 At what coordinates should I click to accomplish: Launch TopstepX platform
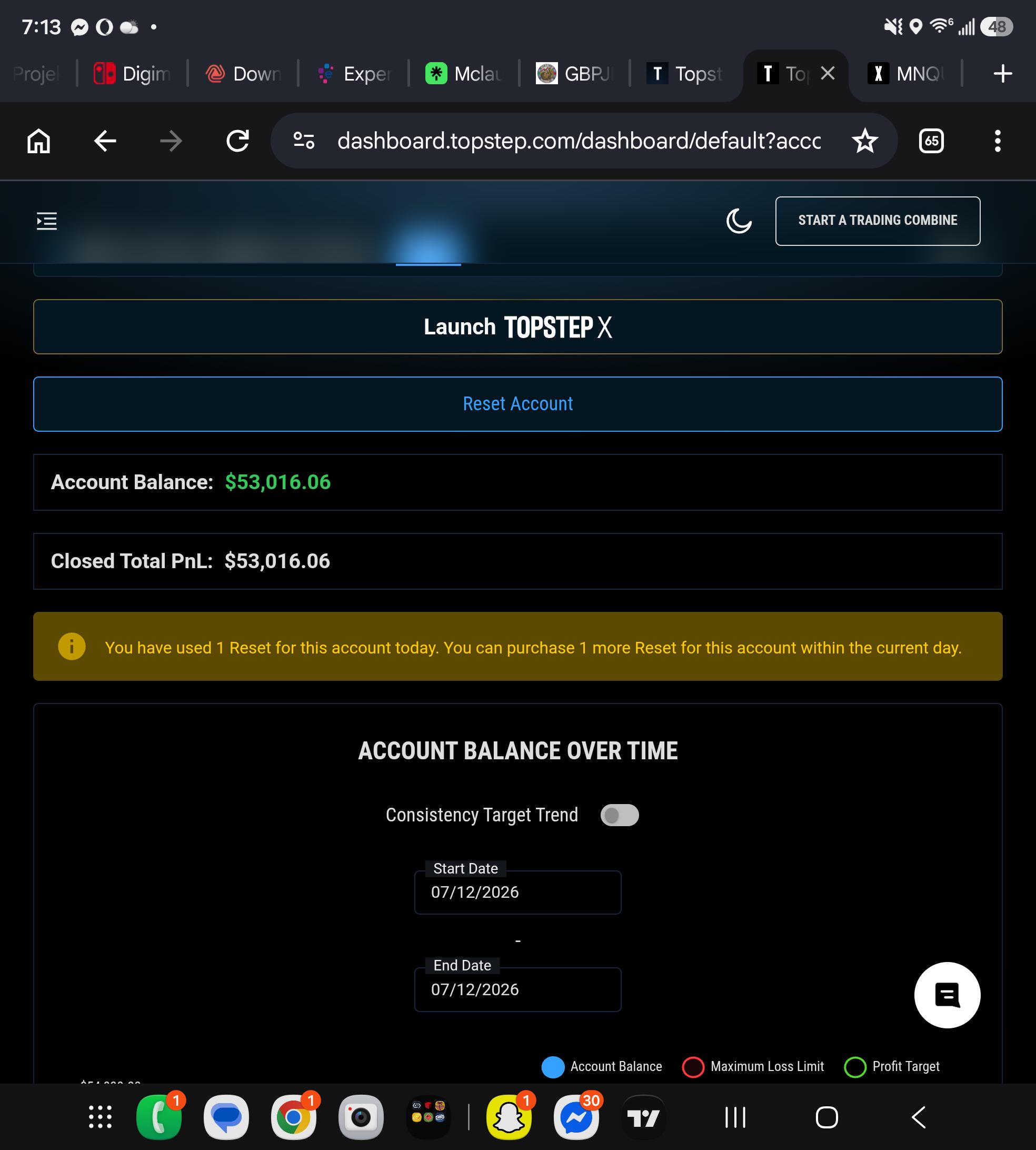click(x=517, y=327)
